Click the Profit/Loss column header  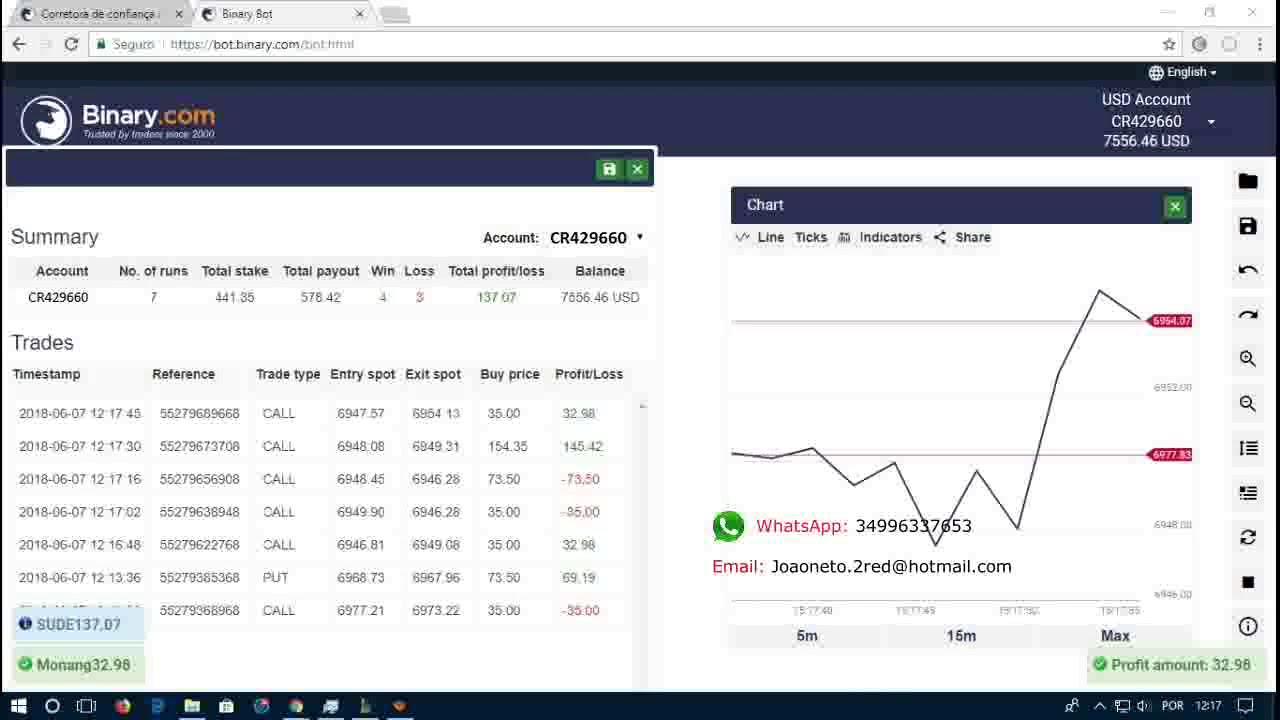tap(589, 374)
